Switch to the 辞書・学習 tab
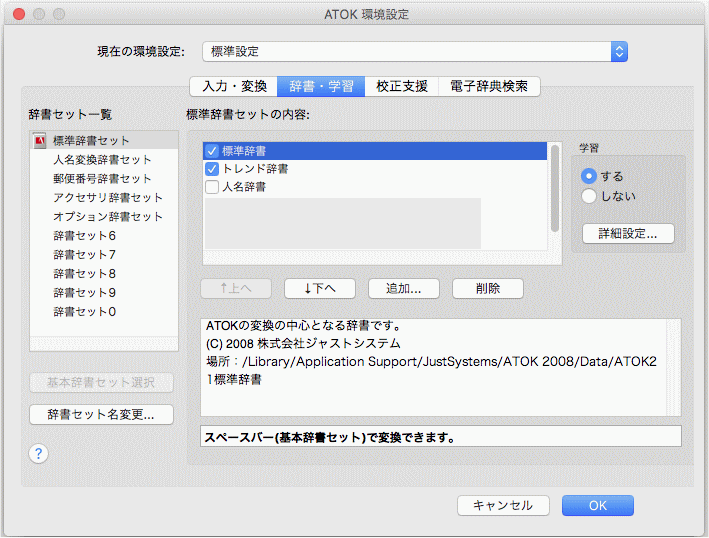The image size is (709, 538). tap(321, 86)
